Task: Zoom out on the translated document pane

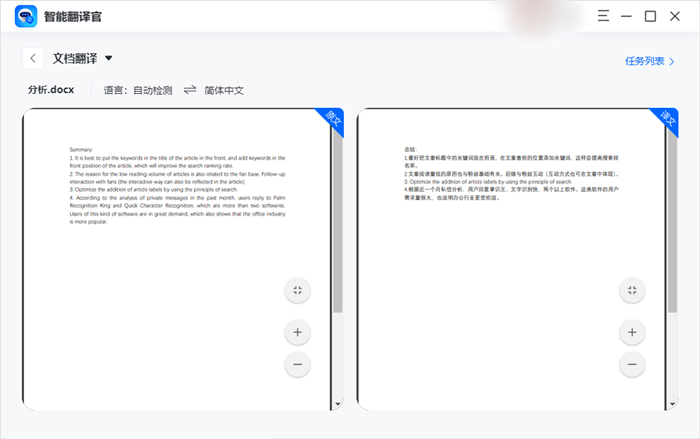Action: 631,365
